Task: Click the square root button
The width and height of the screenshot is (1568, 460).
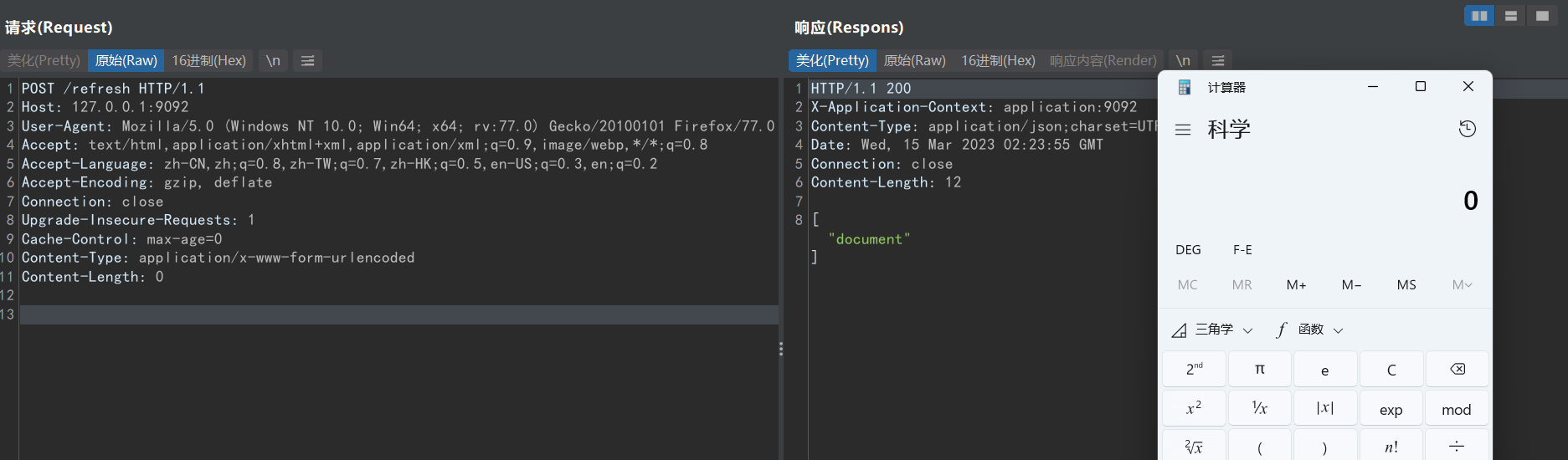Action: (x=1195, y=446)
